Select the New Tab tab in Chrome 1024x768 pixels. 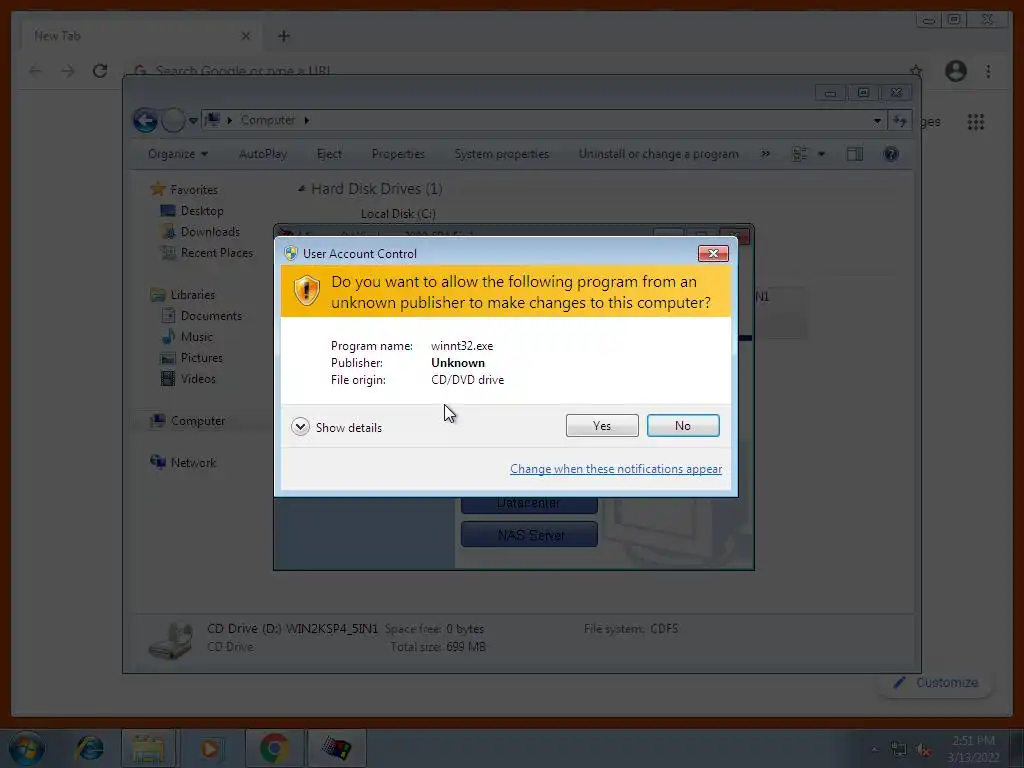142,35
